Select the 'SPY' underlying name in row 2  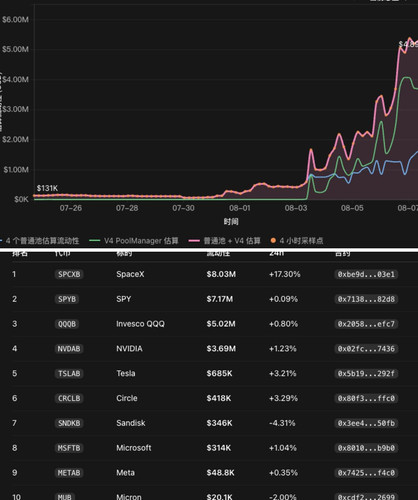pos(124,299)
